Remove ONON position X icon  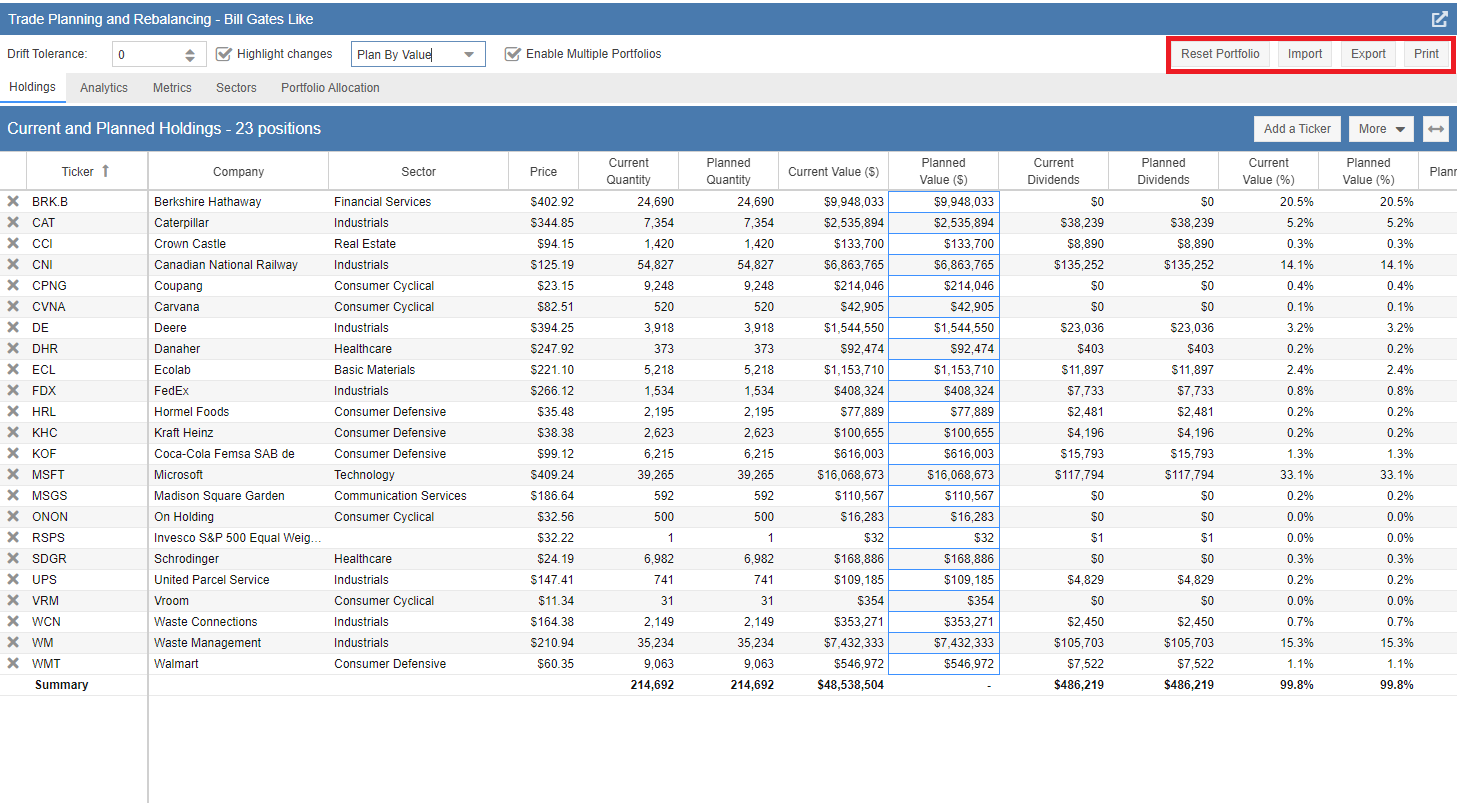pos(13,516)
